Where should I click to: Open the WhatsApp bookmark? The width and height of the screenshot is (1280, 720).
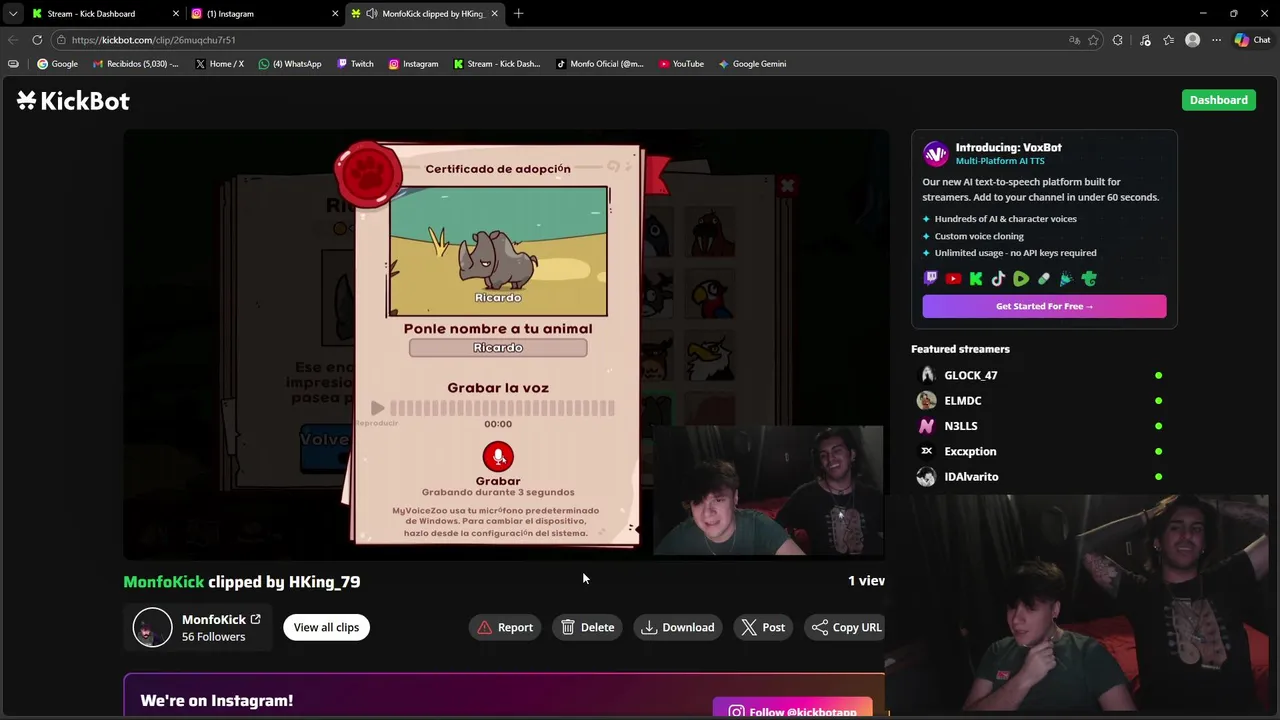click(290, 64)
